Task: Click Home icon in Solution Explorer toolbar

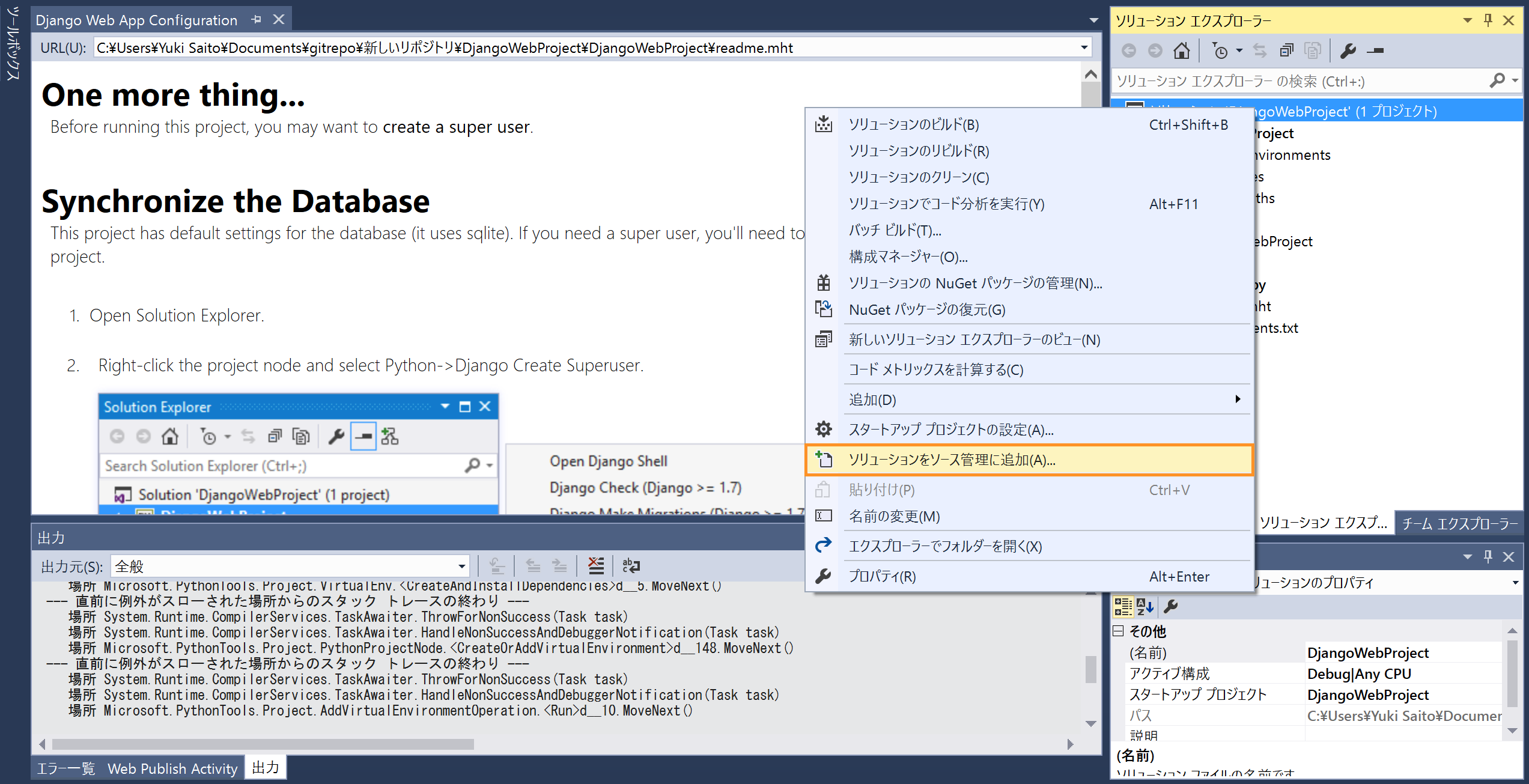Action: tap(1181, 51)
